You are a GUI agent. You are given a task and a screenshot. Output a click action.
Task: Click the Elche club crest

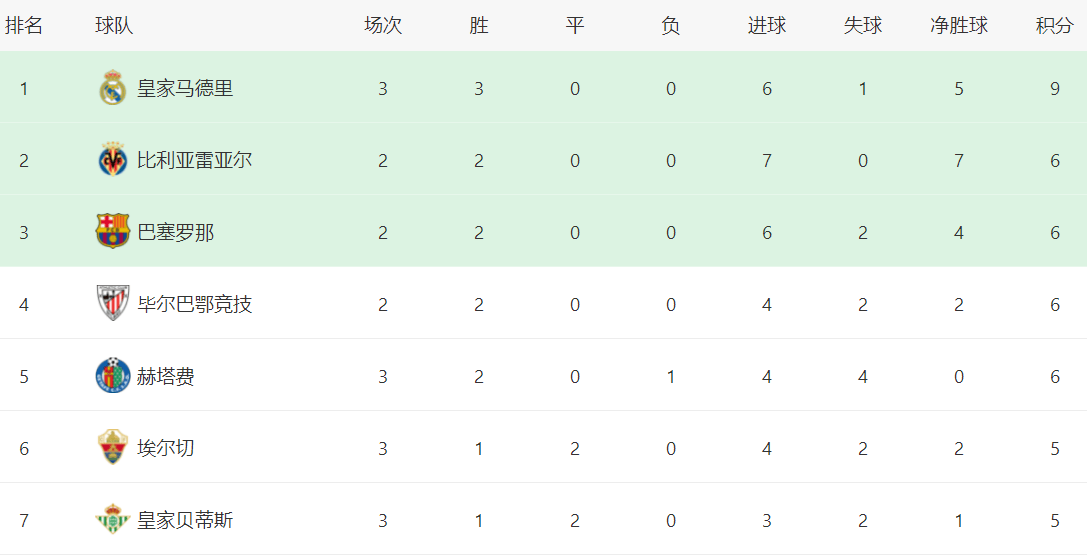(112, 448)
